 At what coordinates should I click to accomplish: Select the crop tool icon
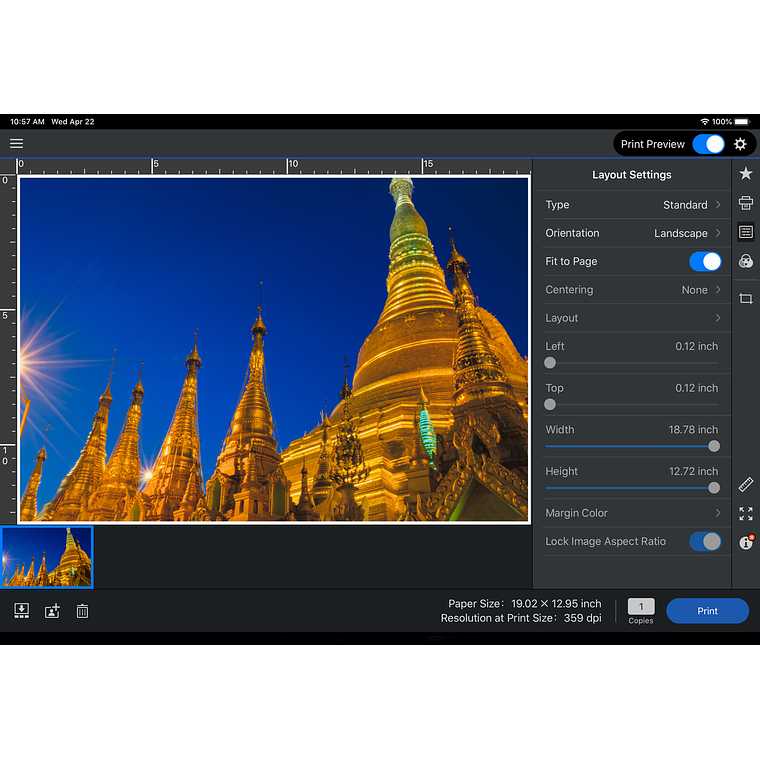click(745, 299)
